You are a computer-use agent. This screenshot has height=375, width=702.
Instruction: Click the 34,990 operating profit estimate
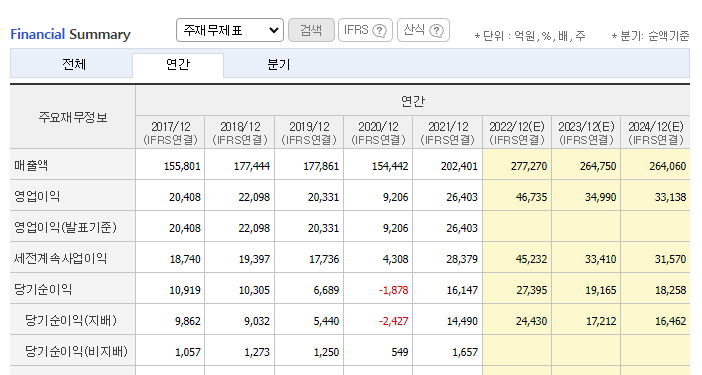[x=600, y=197]
